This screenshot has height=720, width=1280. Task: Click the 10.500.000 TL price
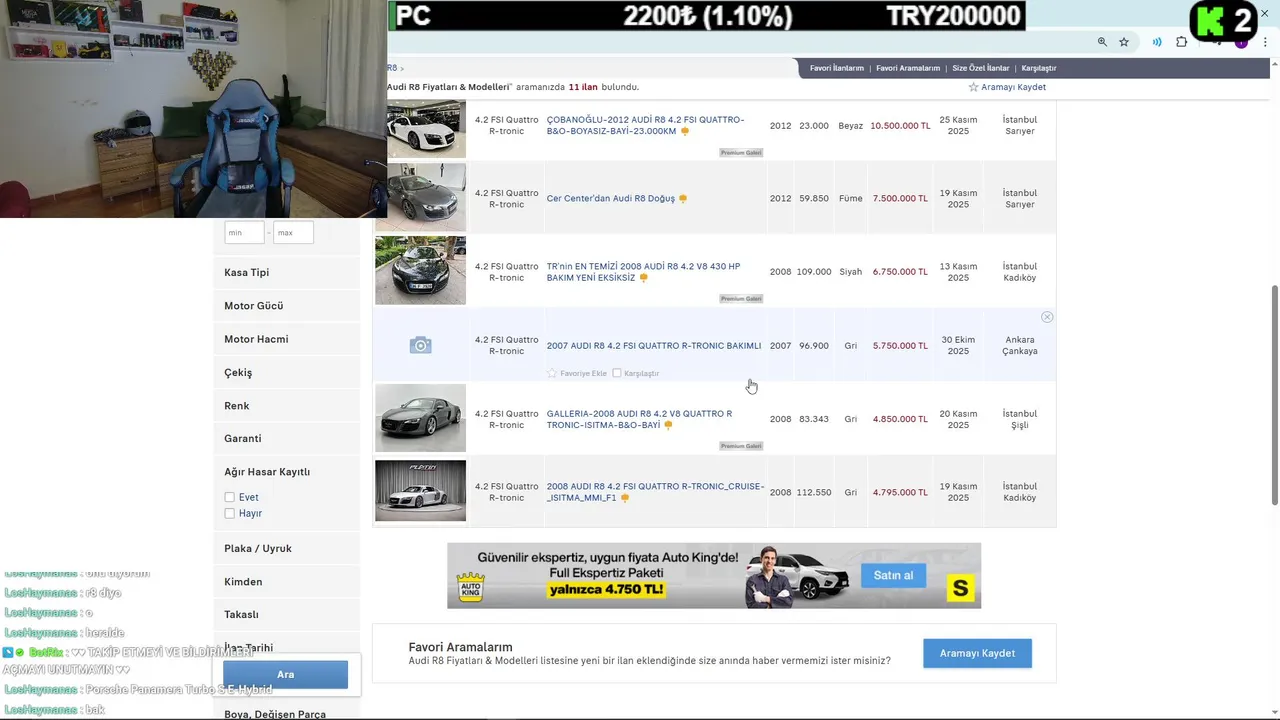click(900, 126)
